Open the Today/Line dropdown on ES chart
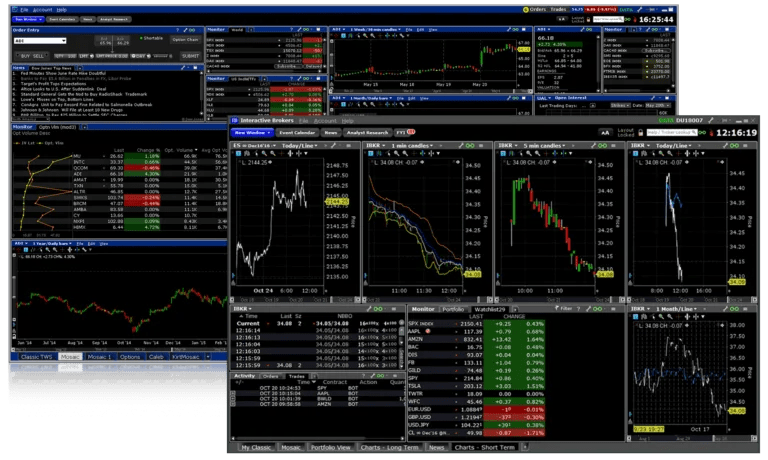Screen dimensions: 768x460 (x=300, y=145)
